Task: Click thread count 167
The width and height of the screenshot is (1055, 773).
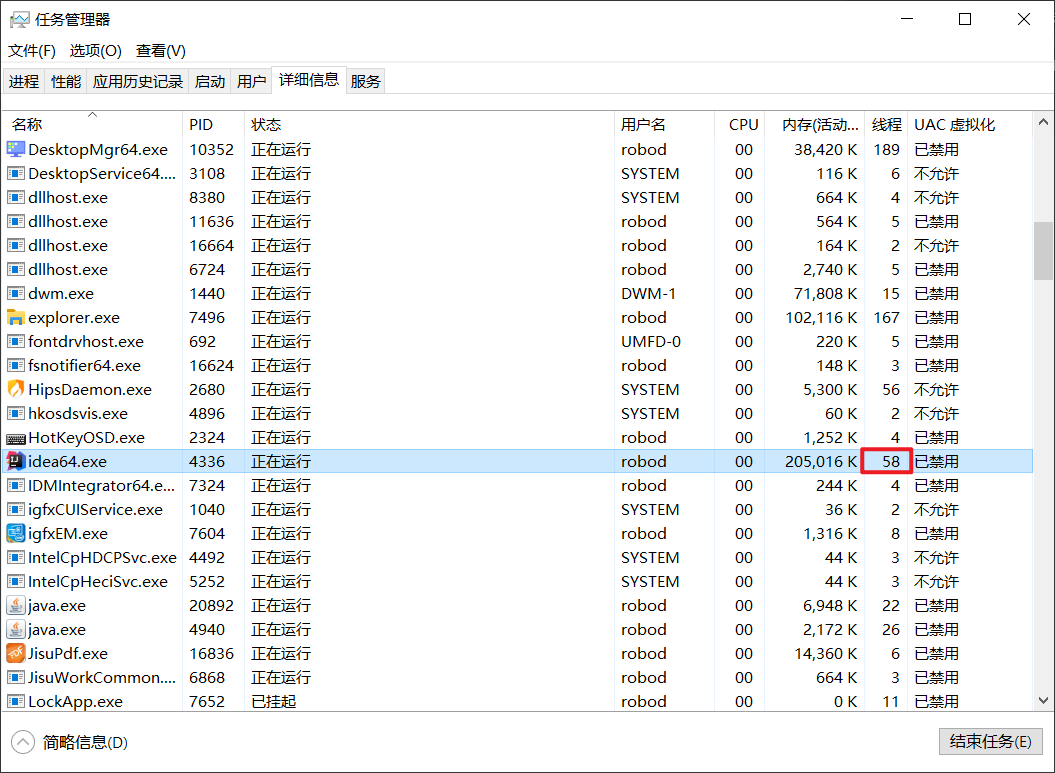Action: pos(887,318)
